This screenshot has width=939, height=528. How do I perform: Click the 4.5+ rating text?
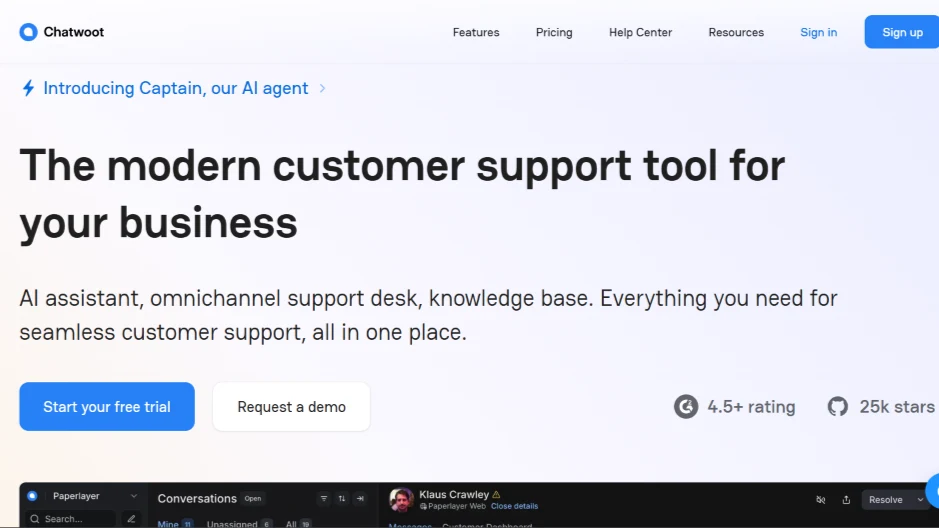click(751, 407)
